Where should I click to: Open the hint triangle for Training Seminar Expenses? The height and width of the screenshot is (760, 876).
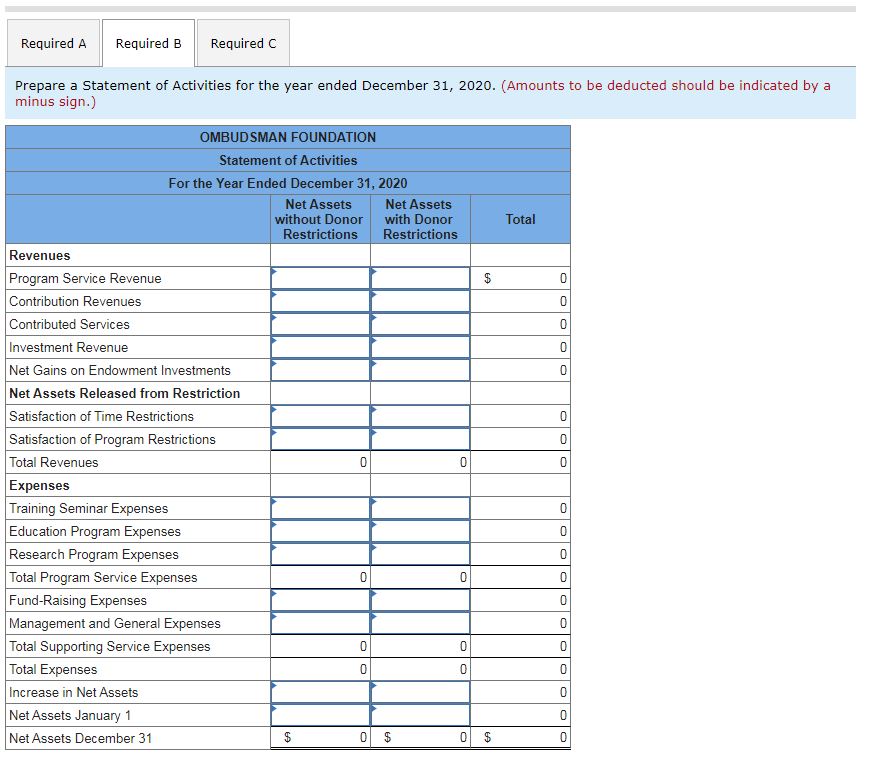tap(273, 502)
